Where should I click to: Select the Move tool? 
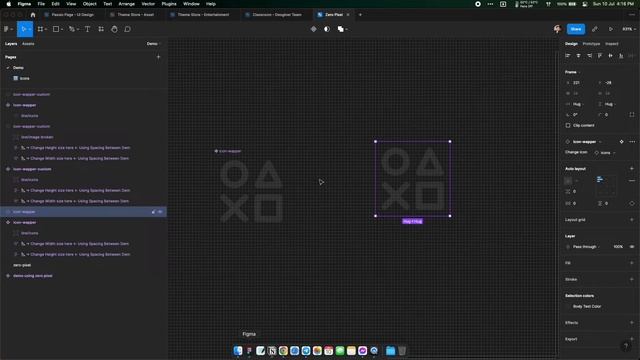[x=24, y=29]
